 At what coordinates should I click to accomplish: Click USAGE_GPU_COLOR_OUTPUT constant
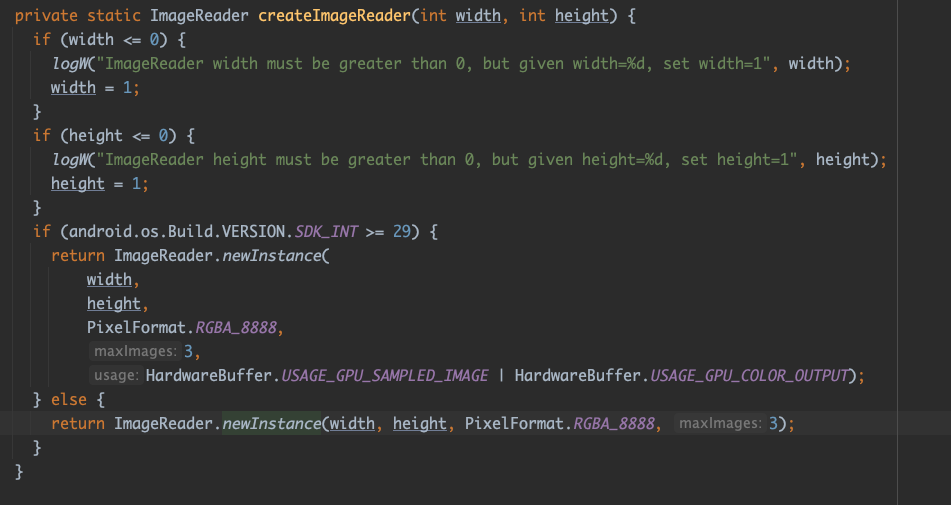click(749, 375)
